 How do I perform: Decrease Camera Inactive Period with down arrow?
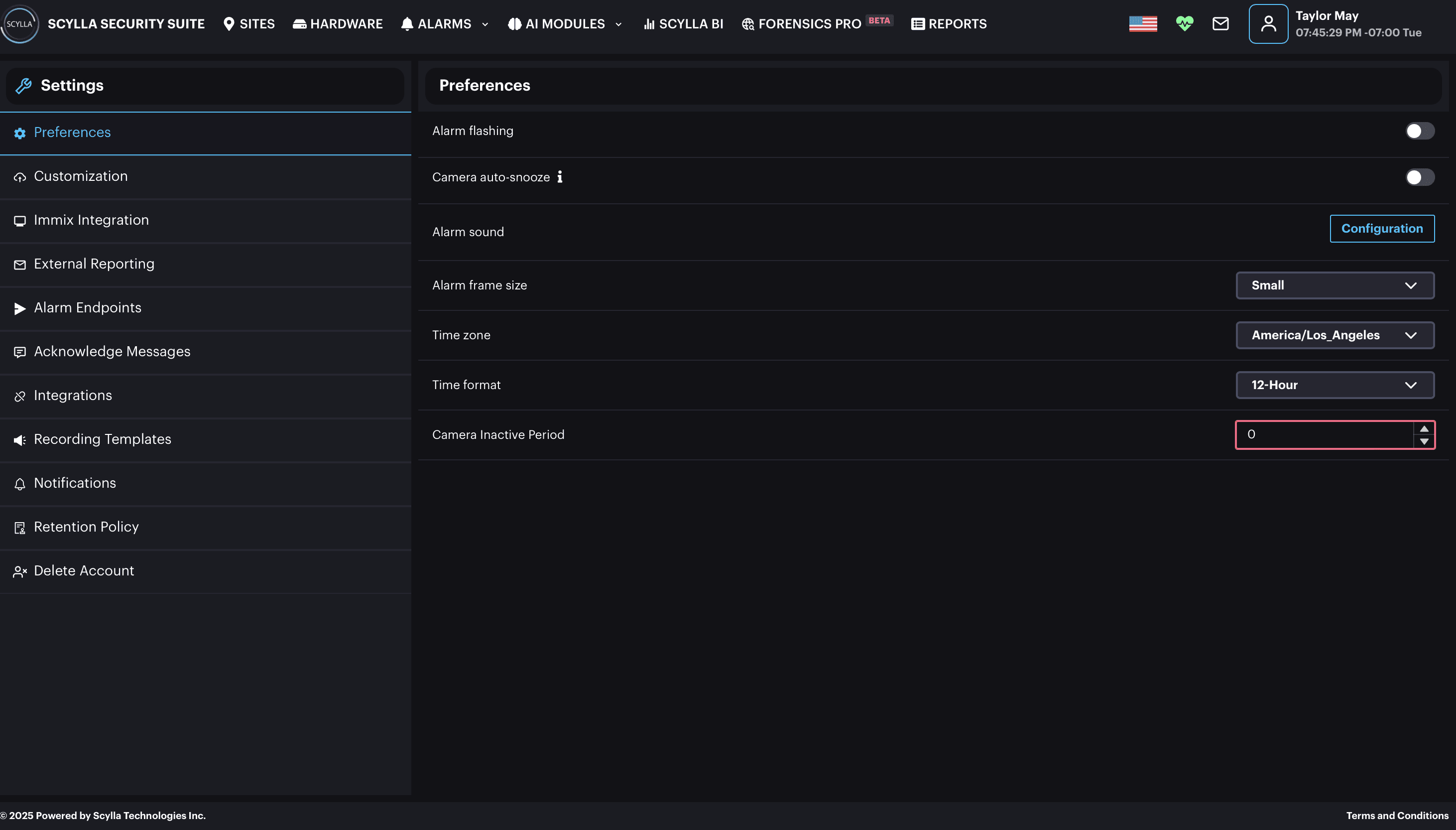tap(1424, 441)
